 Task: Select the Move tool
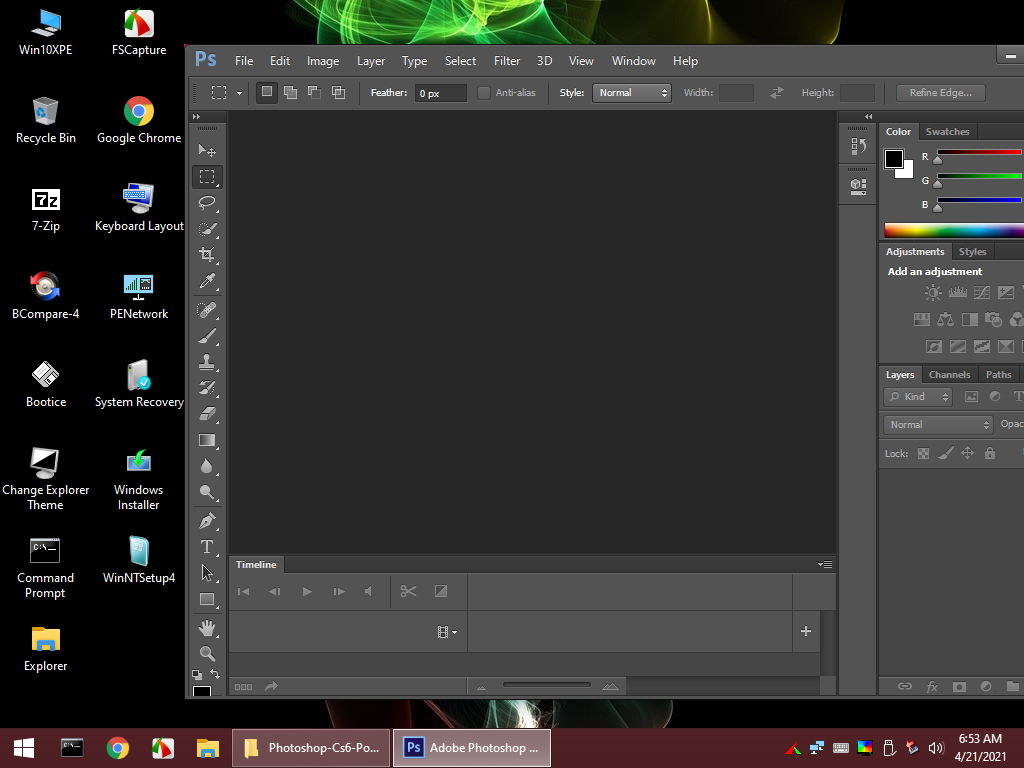207,151
